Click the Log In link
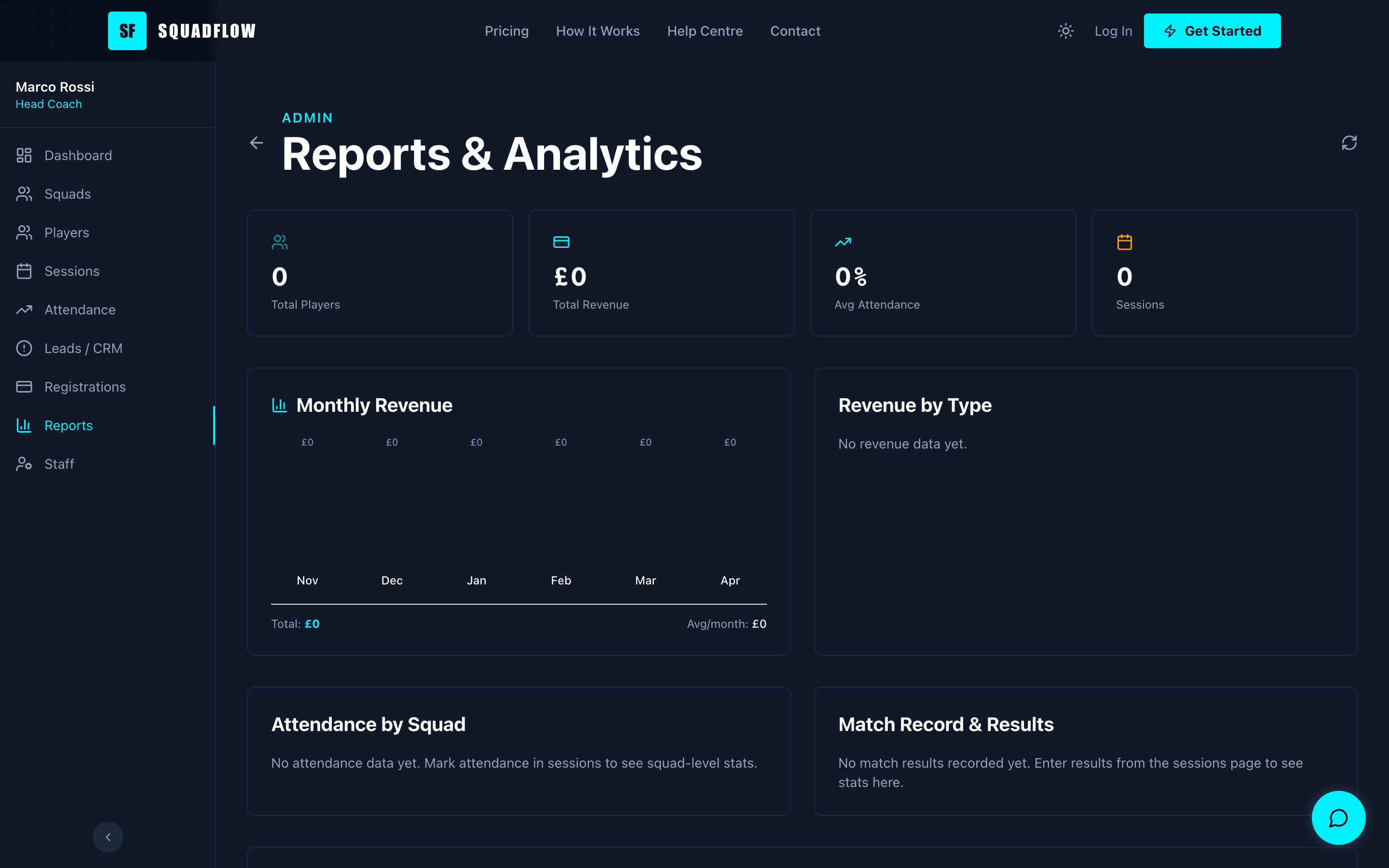This screenshot has width=1389, height=868. pos(1113,30)
